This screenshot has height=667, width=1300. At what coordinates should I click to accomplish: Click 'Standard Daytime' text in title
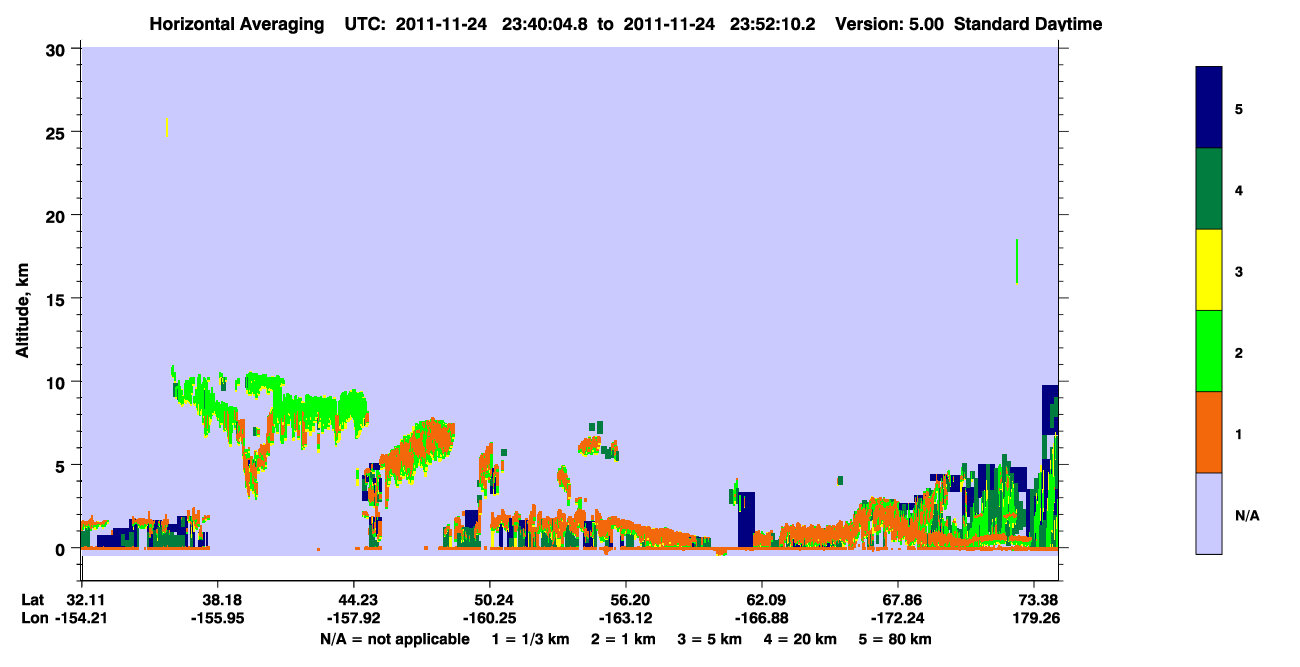coord(1028,24)
